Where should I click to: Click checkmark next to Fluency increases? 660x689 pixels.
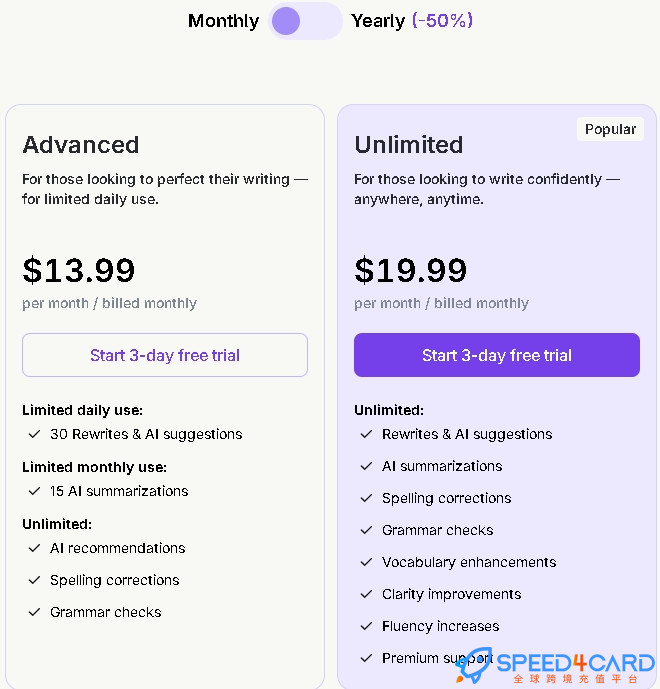366,626
